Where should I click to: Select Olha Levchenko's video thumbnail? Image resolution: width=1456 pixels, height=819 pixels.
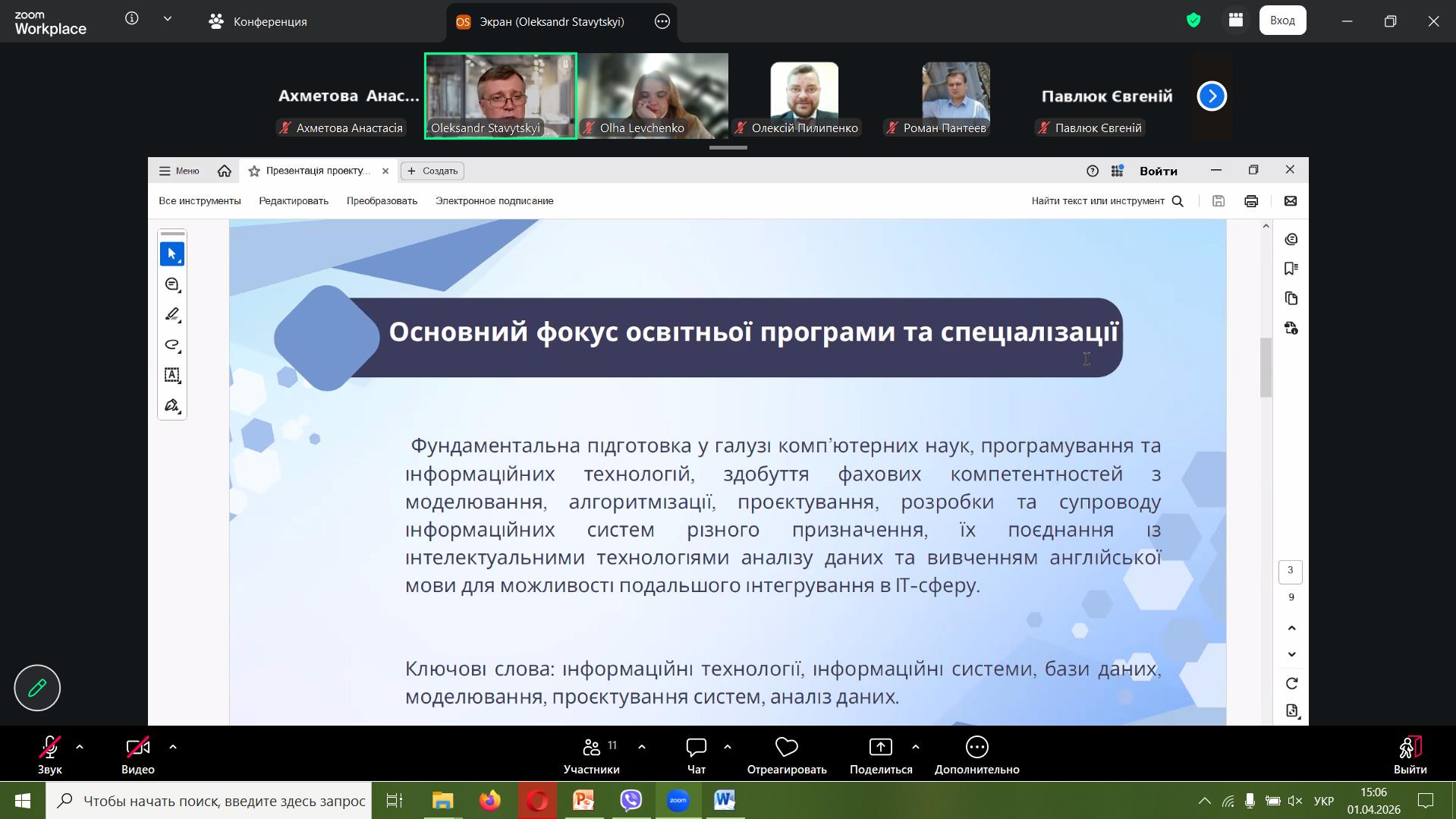653,95
